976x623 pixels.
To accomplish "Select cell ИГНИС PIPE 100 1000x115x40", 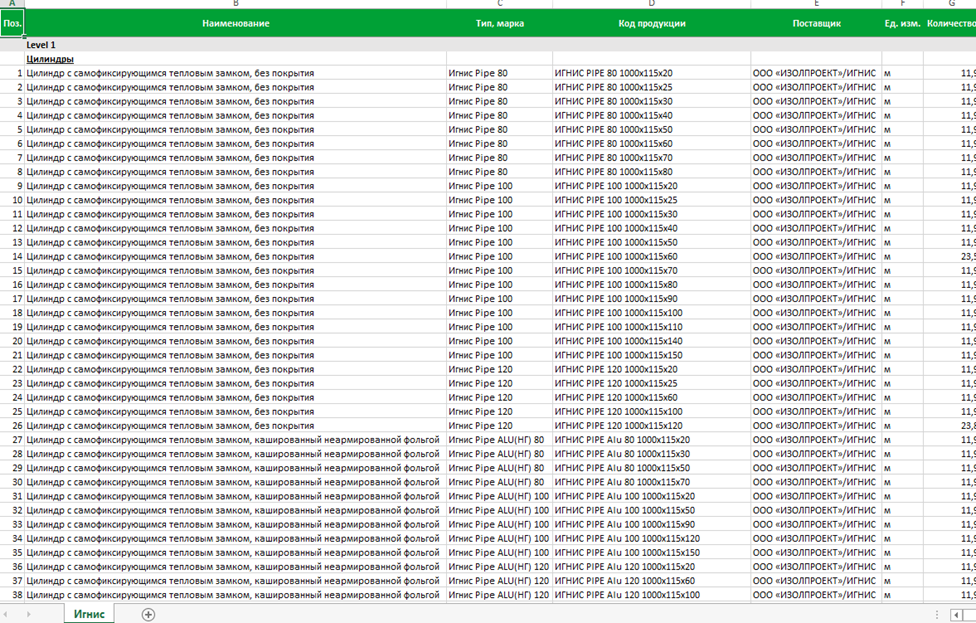I will [x=652, y=228].
